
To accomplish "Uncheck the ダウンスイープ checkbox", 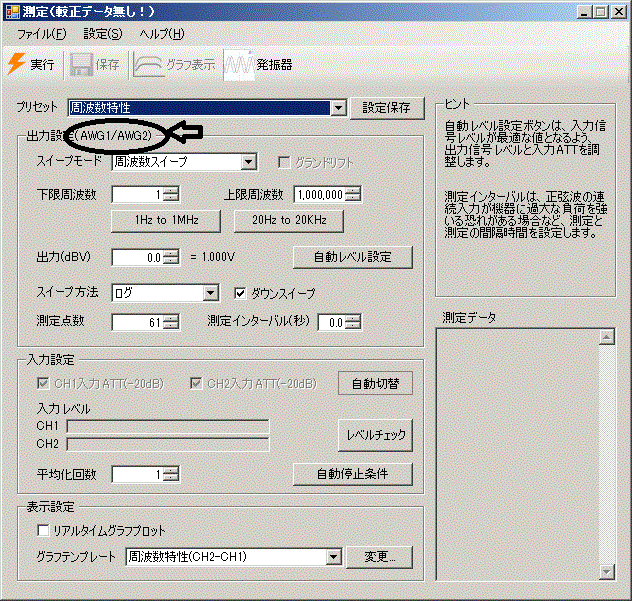I will tap(240, 293).
